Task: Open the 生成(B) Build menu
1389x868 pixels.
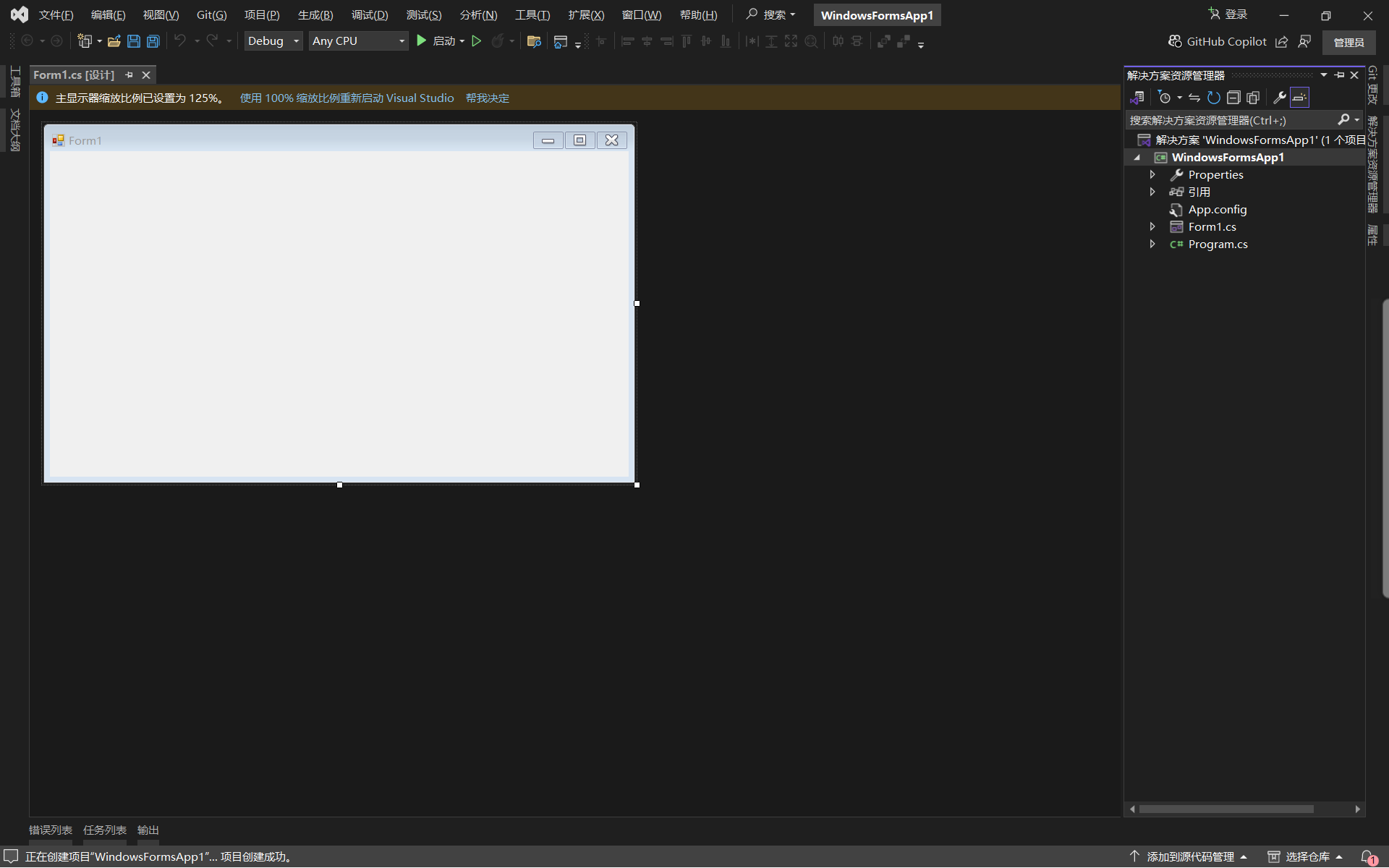Action: pyautogui.click(x=315, y=15)
